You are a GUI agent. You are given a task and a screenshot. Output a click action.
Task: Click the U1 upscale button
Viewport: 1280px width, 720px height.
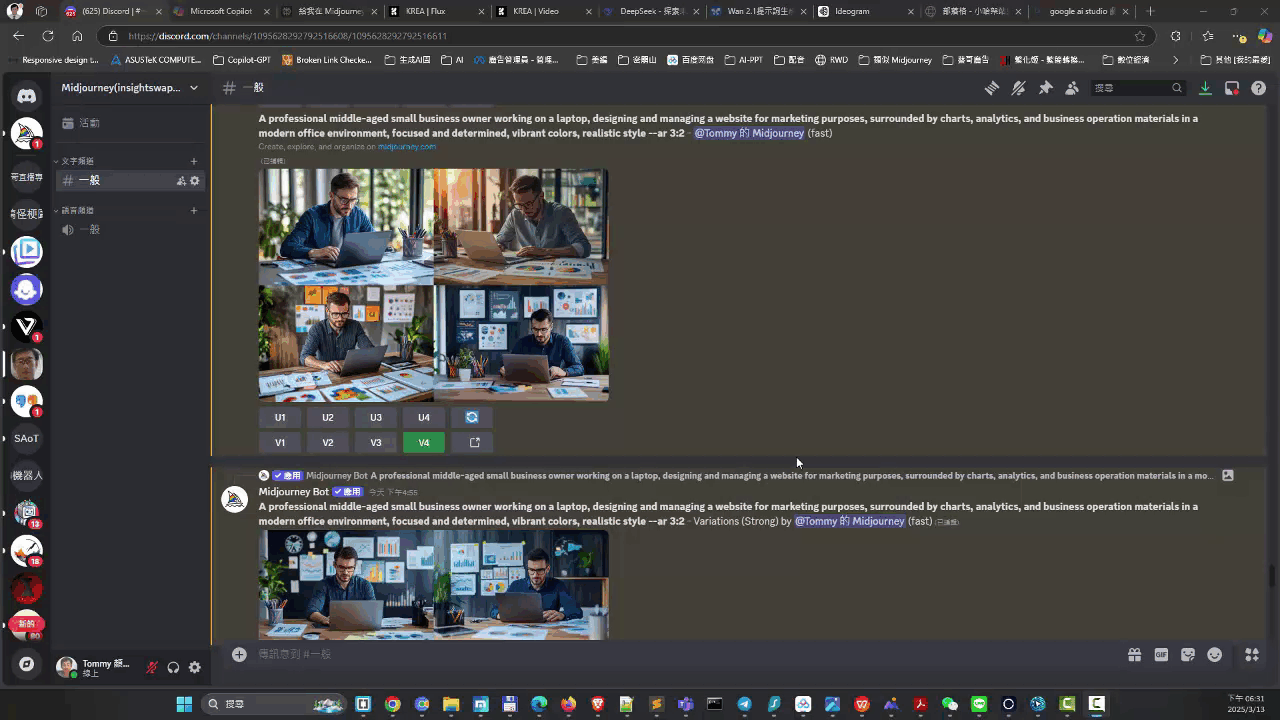pyautogui.click(x=280, y=417)
